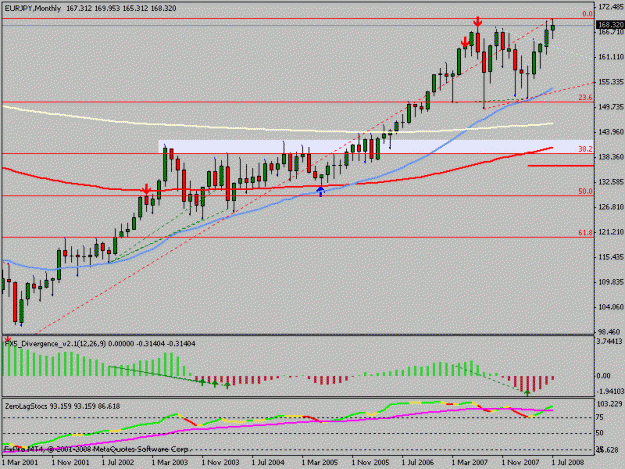The height and width of the screenshot is (469, 625).
Task: Click the small red arrow beside the FX5_Divergence label
Action: (x=8, y=339)
